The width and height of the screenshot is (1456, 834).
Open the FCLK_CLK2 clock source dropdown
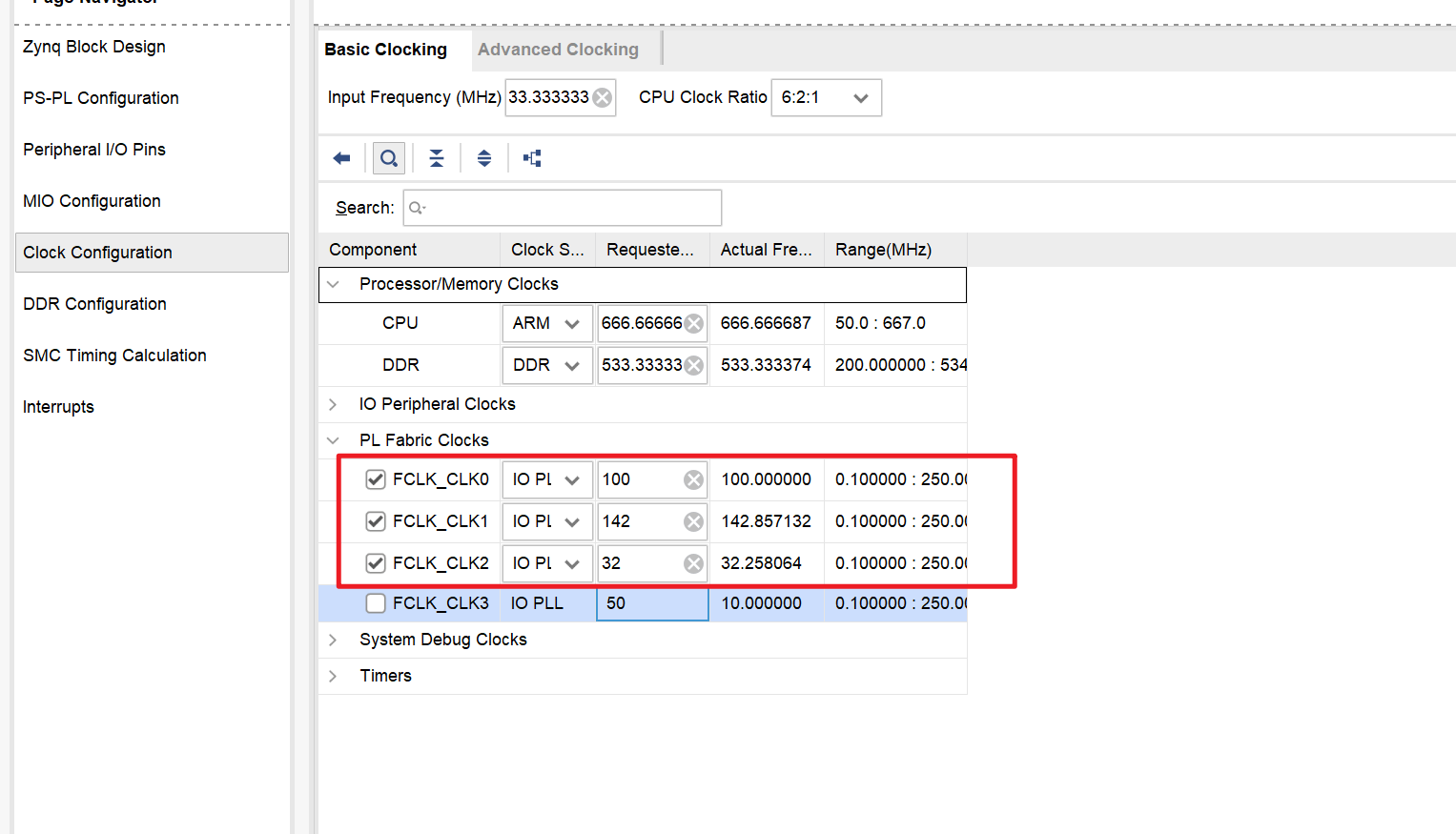(547, 563)
